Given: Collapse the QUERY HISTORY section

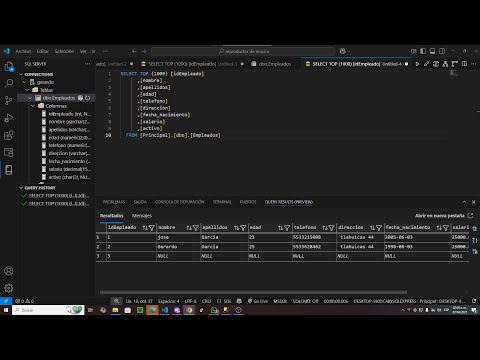Looking at the screenshot, I should point(21,188).
